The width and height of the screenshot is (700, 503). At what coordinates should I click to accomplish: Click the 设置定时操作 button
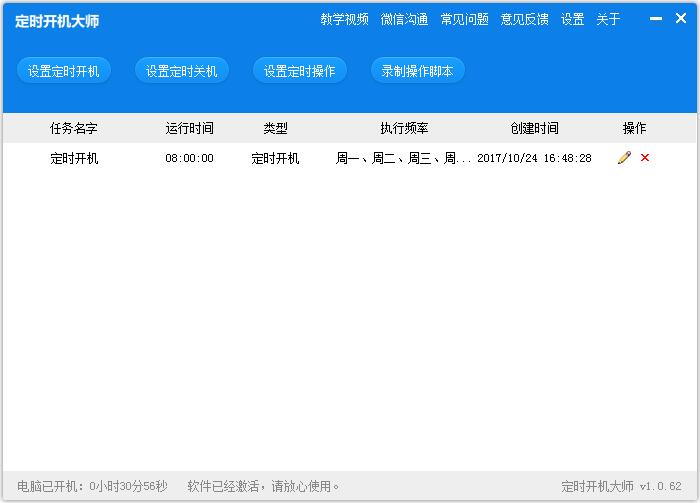299,71
